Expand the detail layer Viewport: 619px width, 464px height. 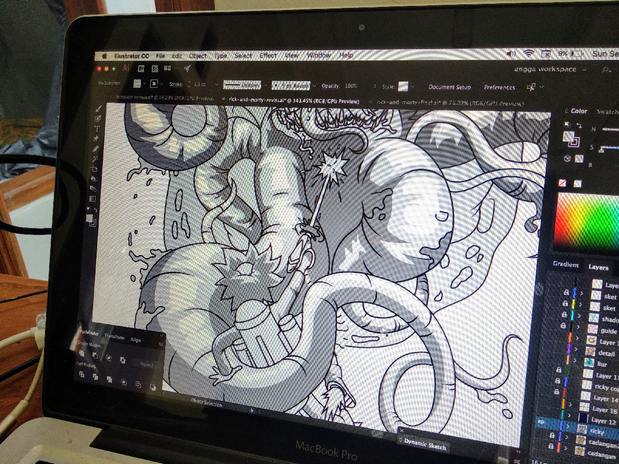[x=576, y=349]
